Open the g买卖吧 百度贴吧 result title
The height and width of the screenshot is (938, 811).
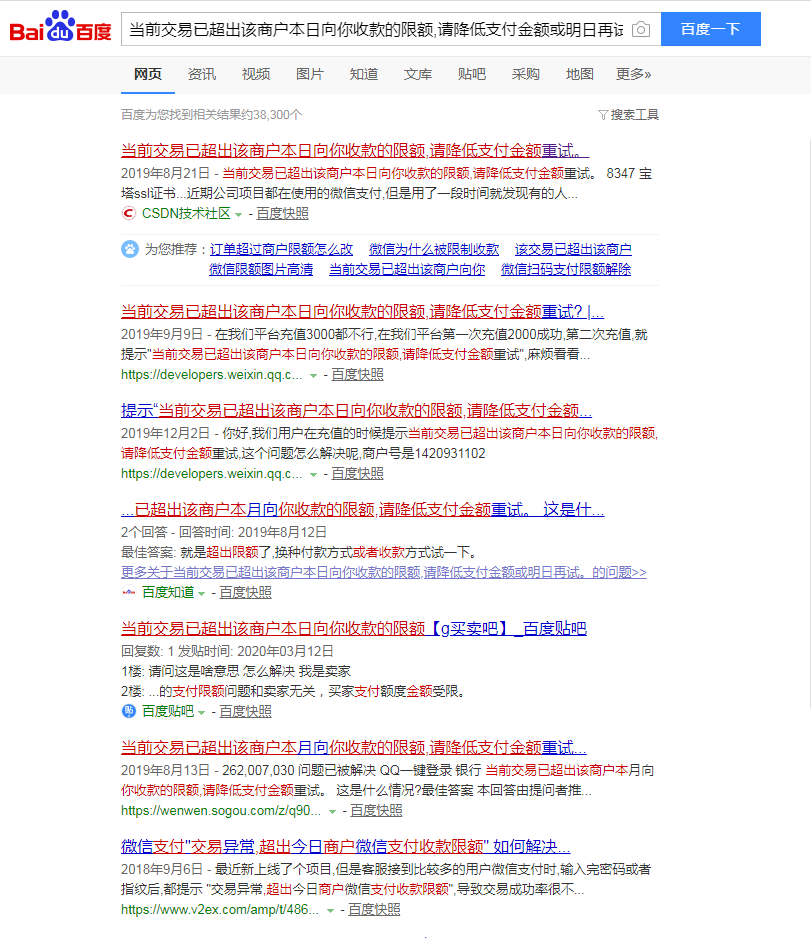pyautogui.click(x=353, y=629)
